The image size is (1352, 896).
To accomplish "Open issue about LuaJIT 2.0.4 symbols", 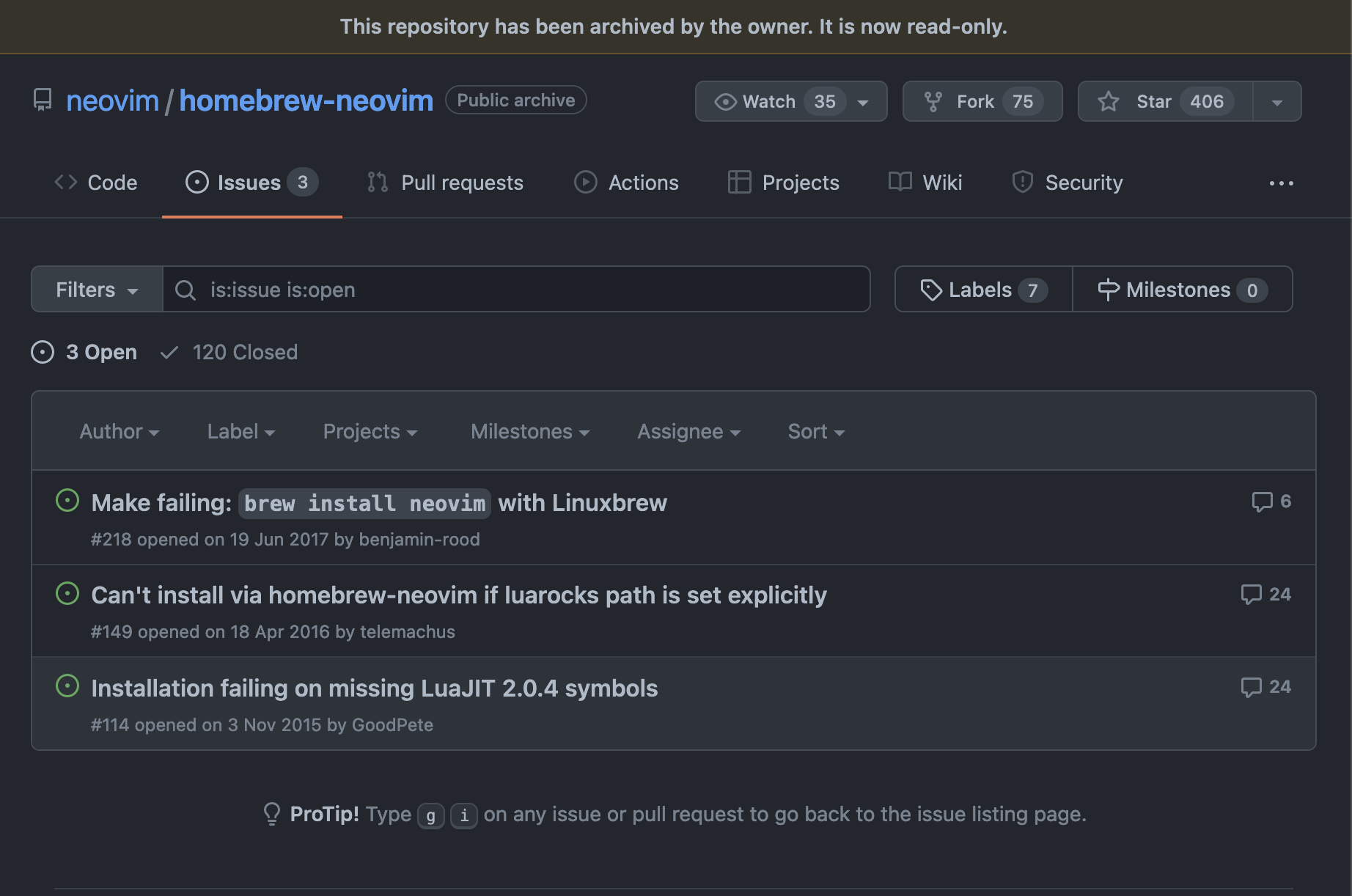I will click(x=374, y=688).
